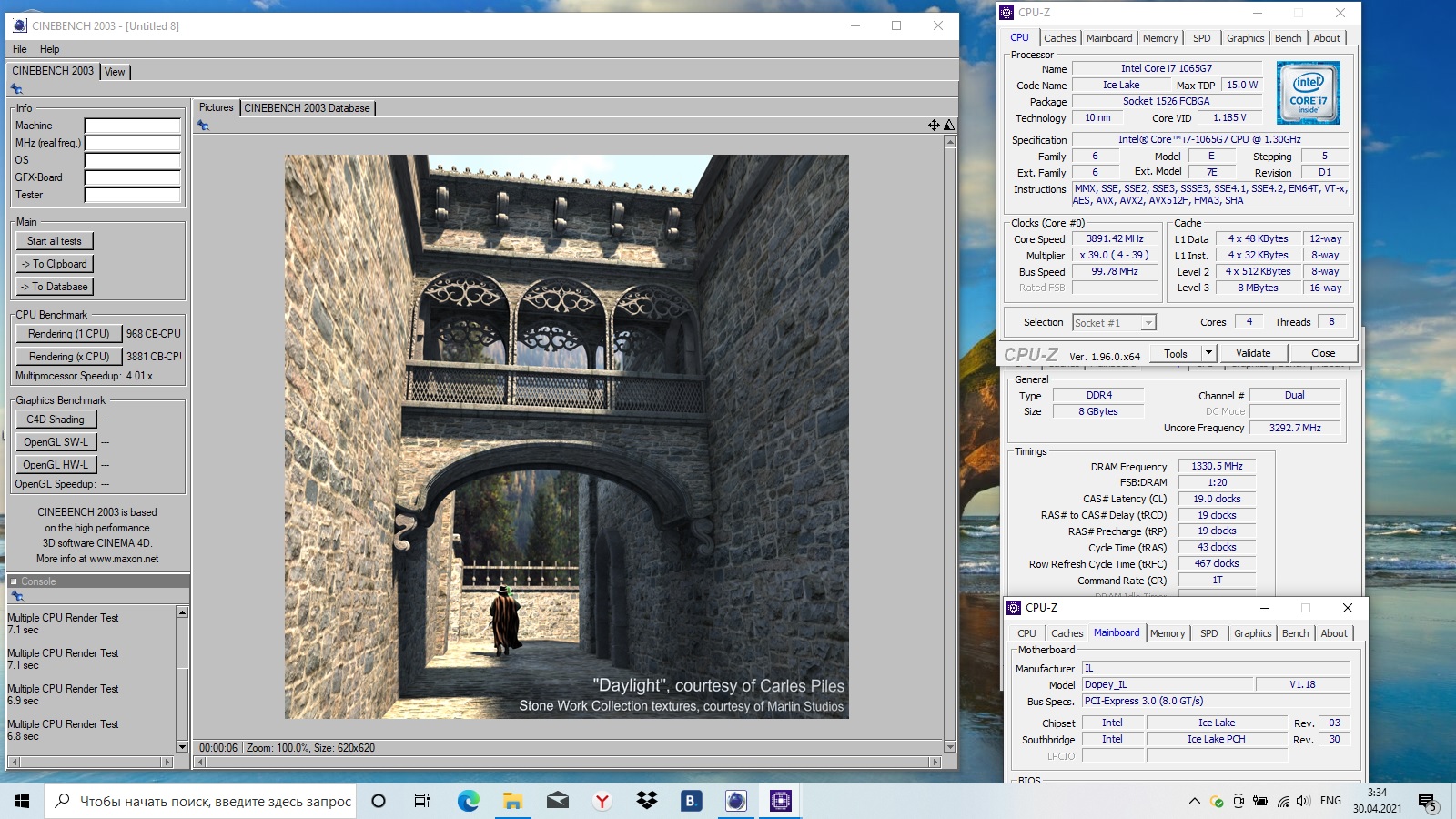Viewport: 1456px width, 819px height.
Task: Open the Mail app from the taskbar
Action: coord(557,801)
